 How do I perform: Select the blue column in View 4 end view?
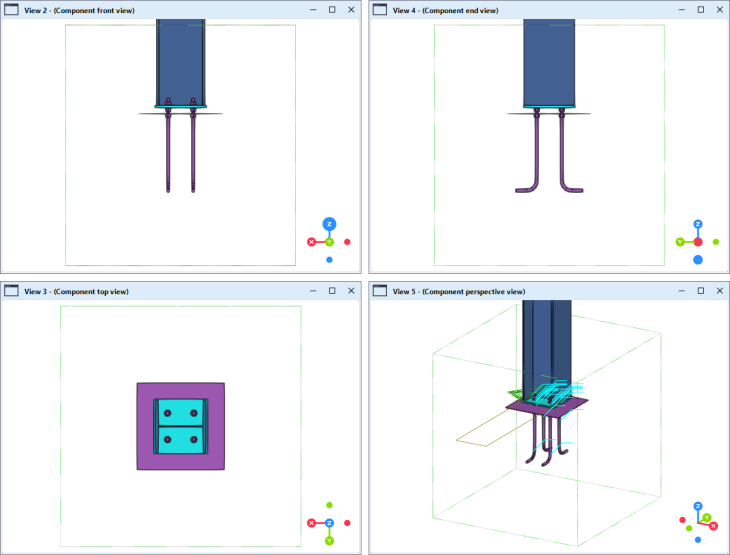549,61
